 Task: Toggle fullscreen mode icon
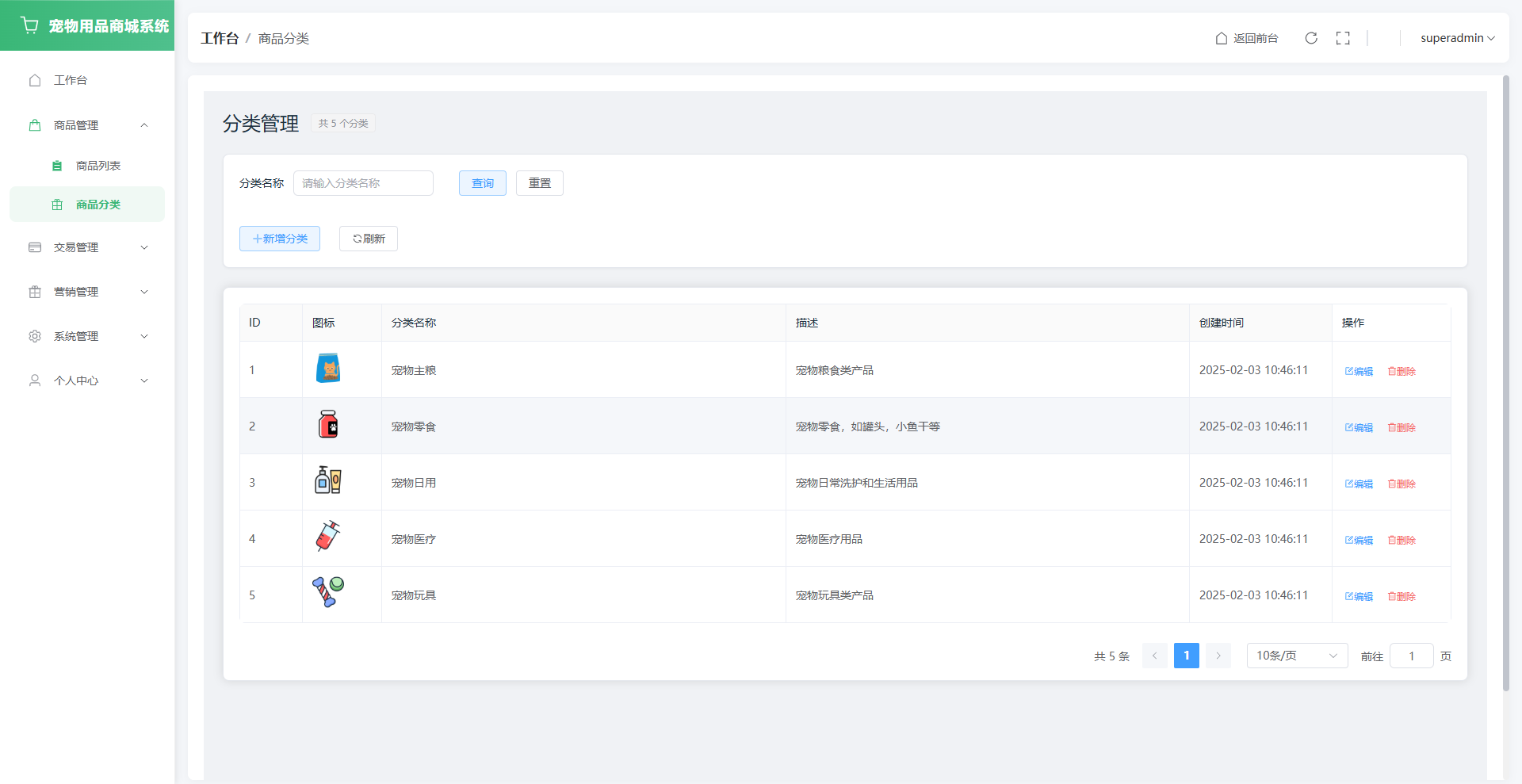(x=1343, y=38)
